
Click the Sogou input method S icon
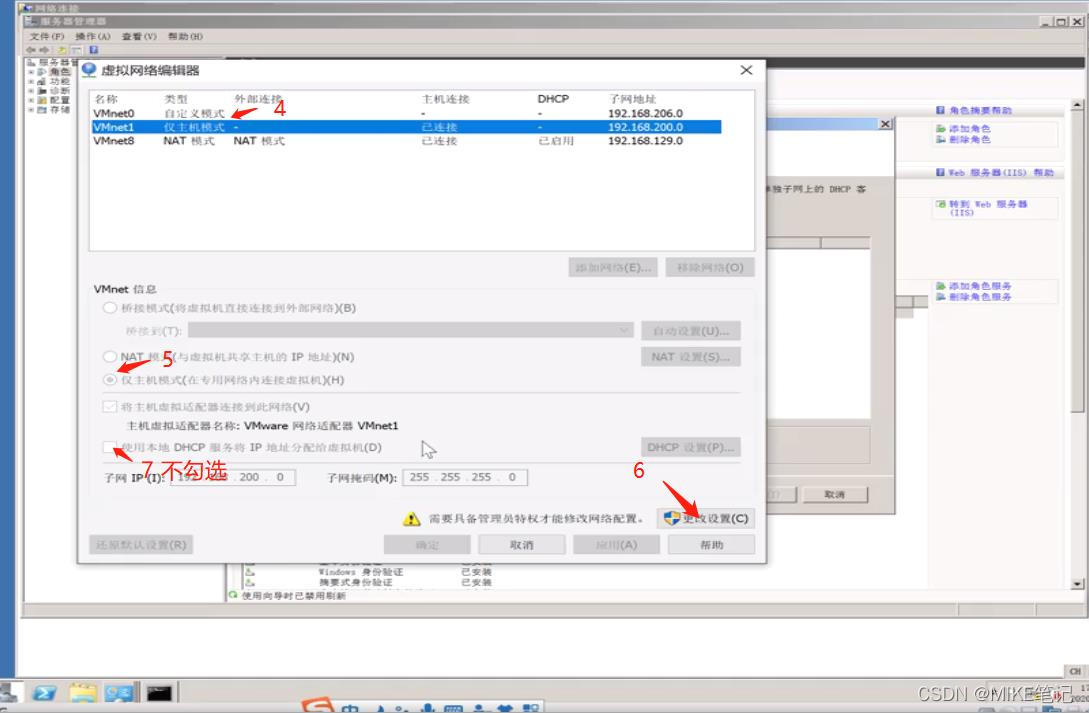tap(318, 706)
